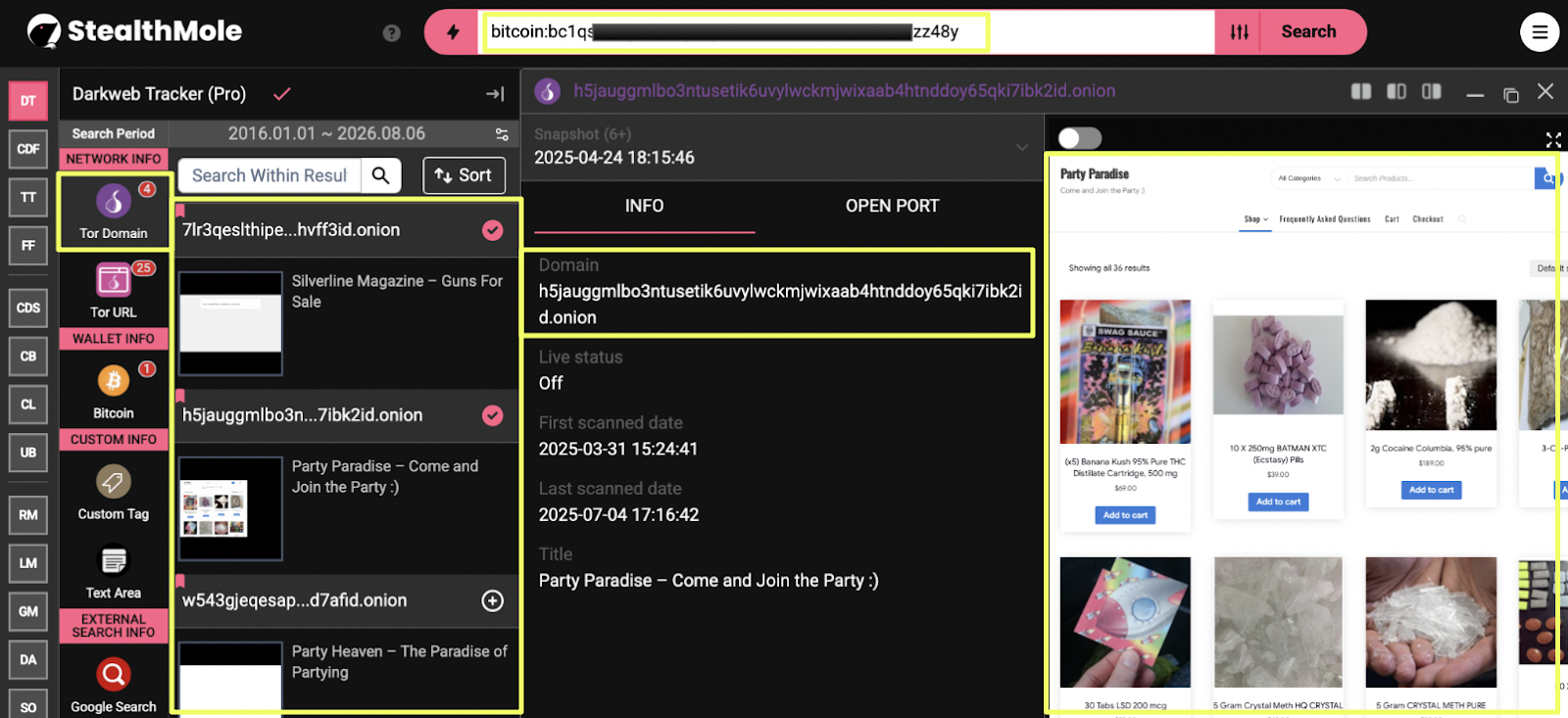Click the Darkweb Tracker Pro checkmark
The image size is (1568, 718).
[282, 94]
